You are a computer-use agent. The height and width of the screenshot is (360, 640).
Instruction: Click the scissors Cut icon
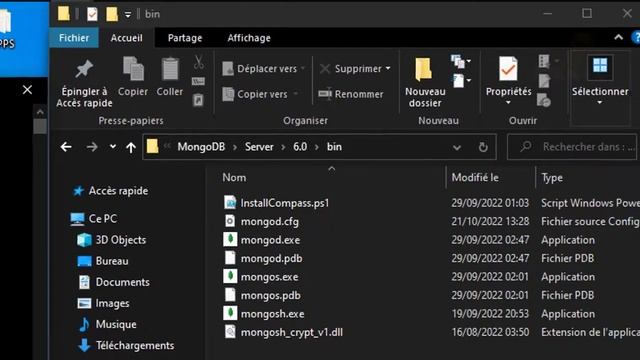199,62
